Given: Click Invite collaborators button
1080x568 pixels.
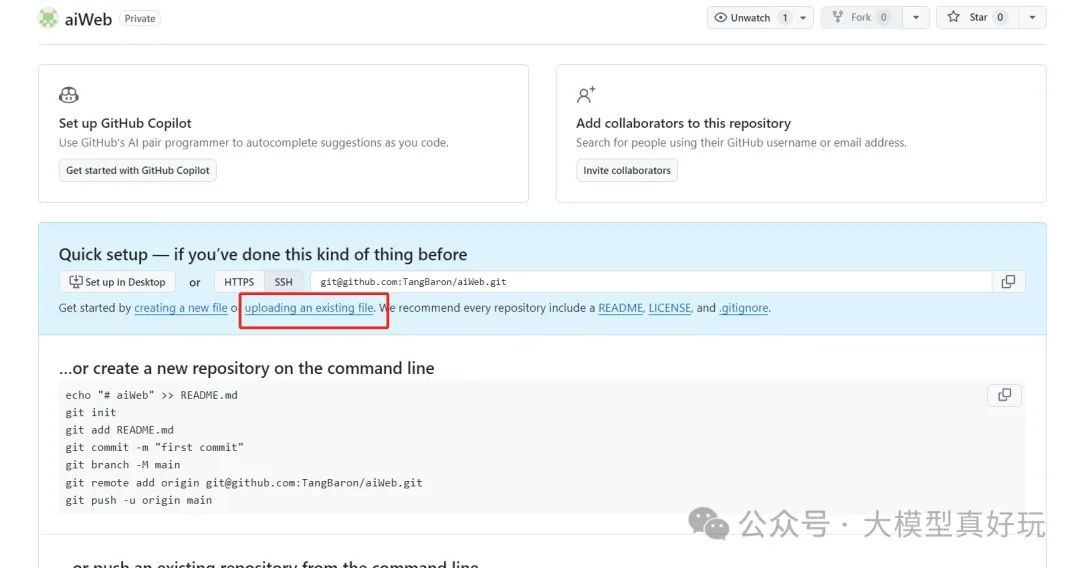Looking at the screenshot, I should 627,170.
